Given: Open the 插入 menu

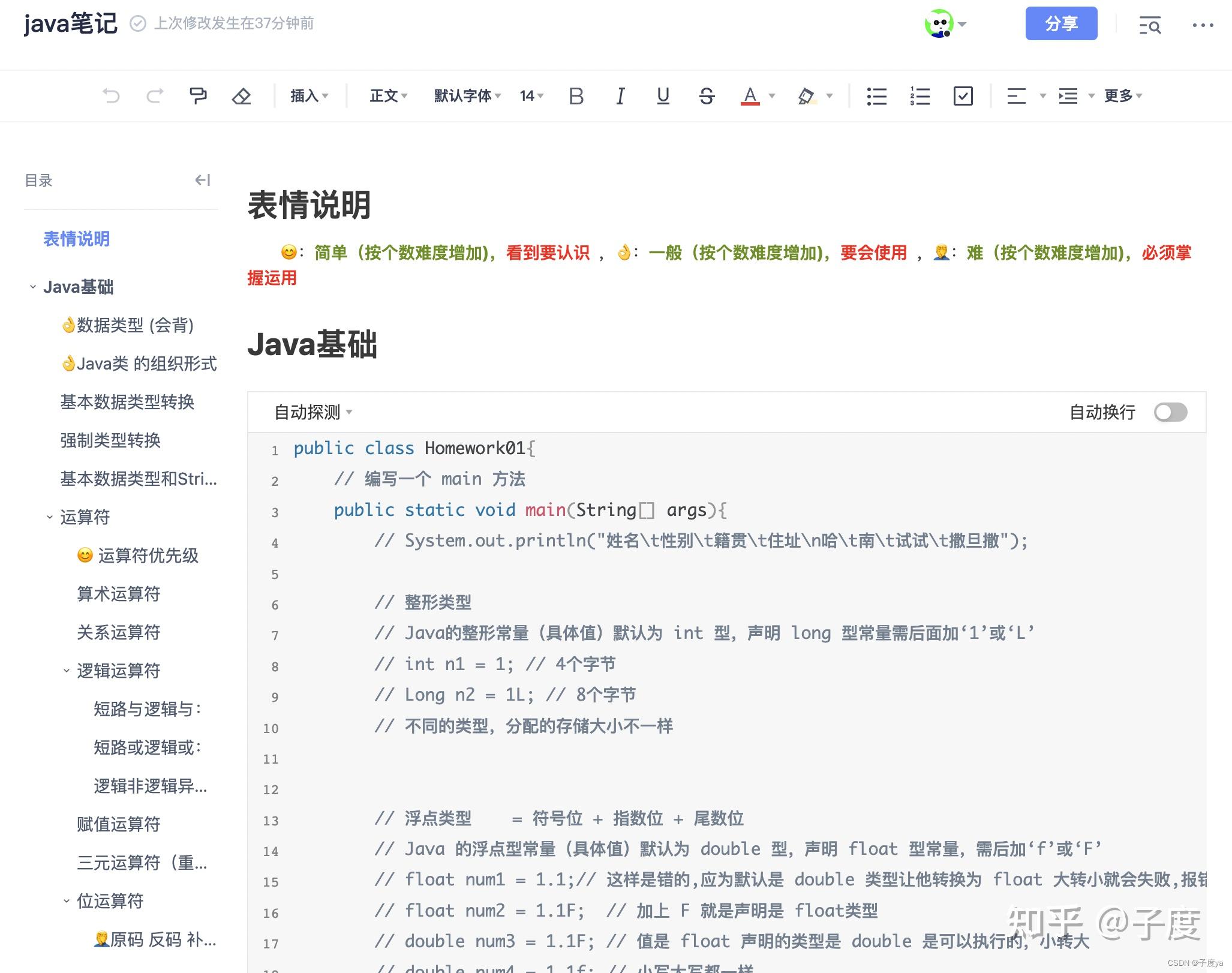Looking at the screenshot, I should (x=309, y=96).
